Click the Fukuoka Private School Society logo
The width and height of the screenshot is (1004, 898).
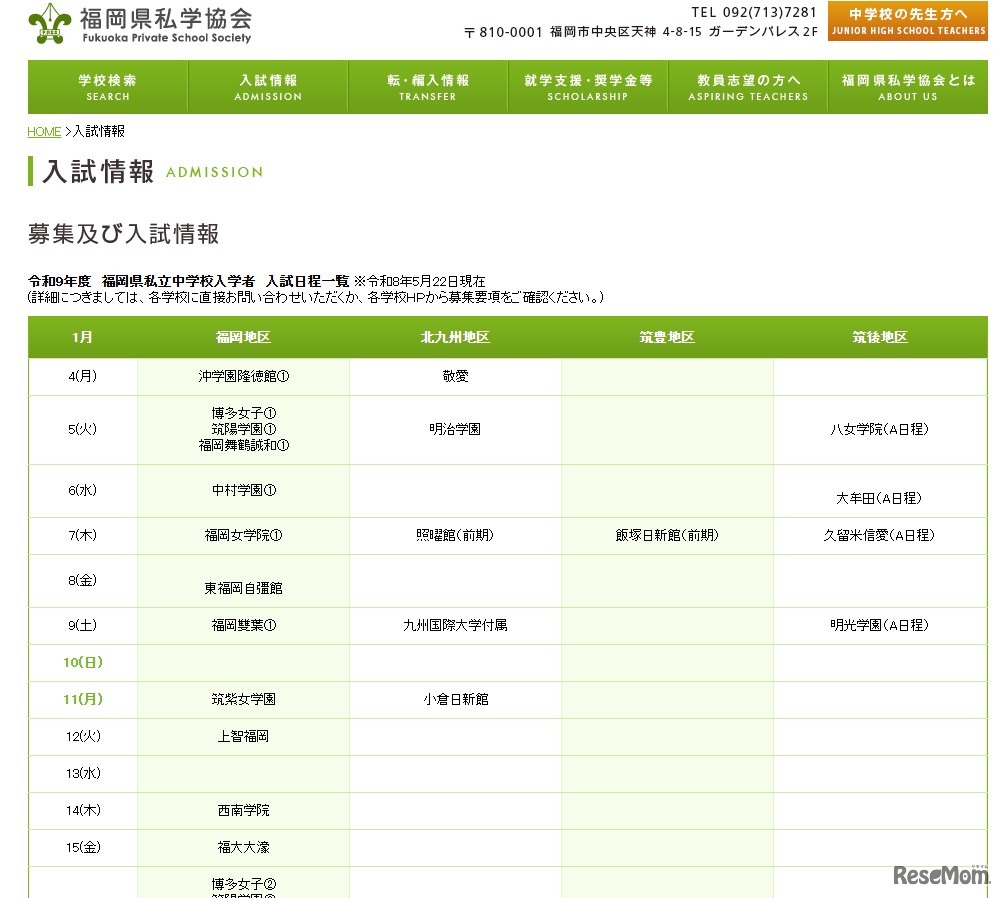point(140,24)
